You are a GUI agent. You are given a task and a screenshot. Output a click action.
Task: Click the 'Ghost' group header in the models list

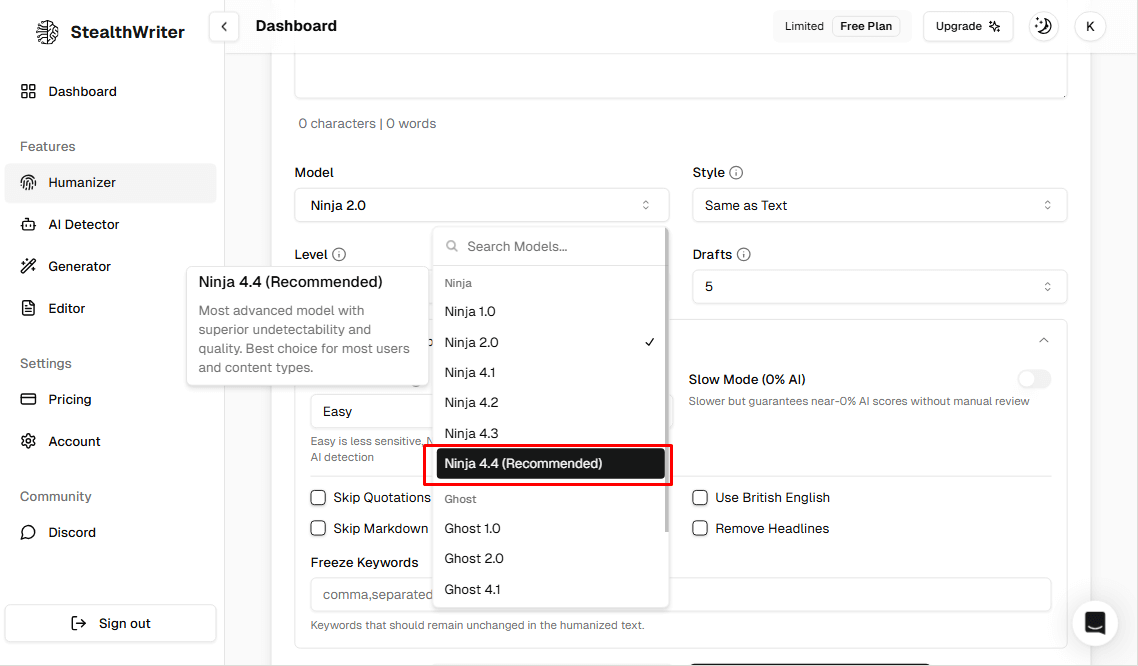[460, 499]
